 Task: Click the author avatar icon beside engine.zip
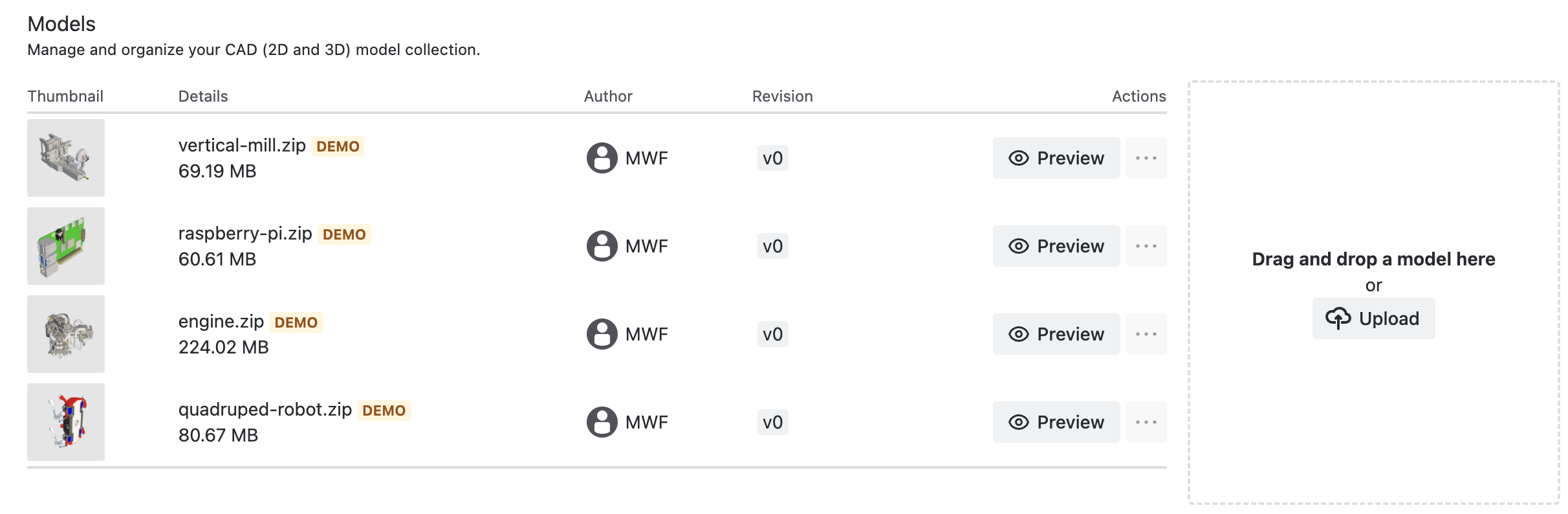602,334
